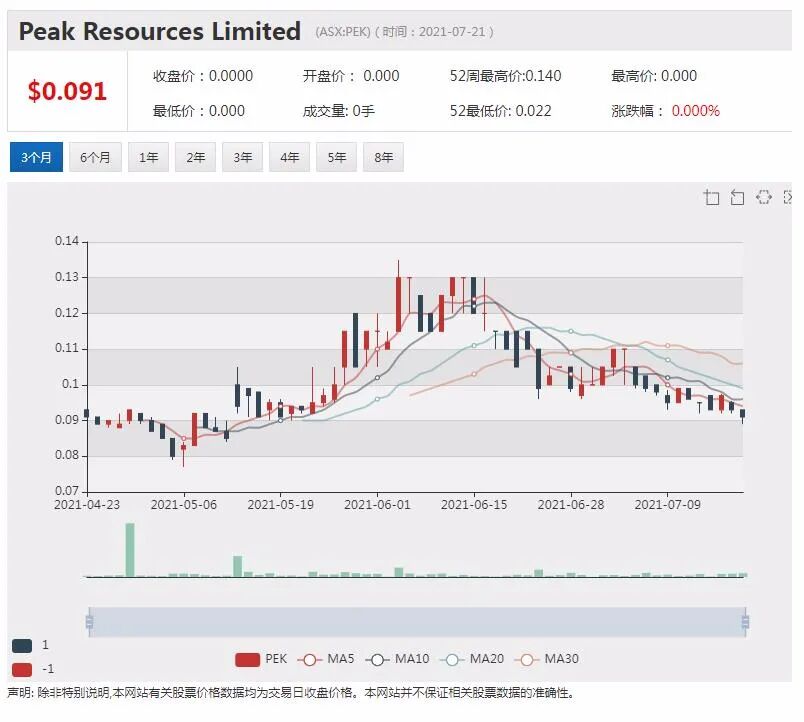Click the dark swatch labeled 1
The width and height of the screenshot is (804, 722).
[x=22, y=646]
